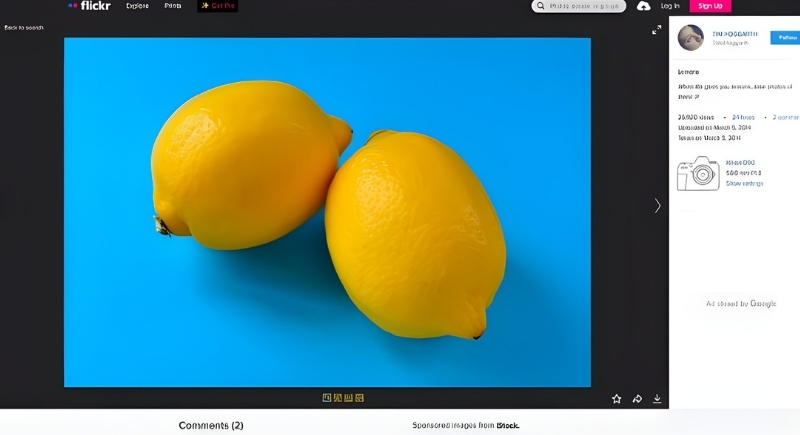Open the faves count link
800x435 pixels.
pyautogui.click(x=742, y=117)
